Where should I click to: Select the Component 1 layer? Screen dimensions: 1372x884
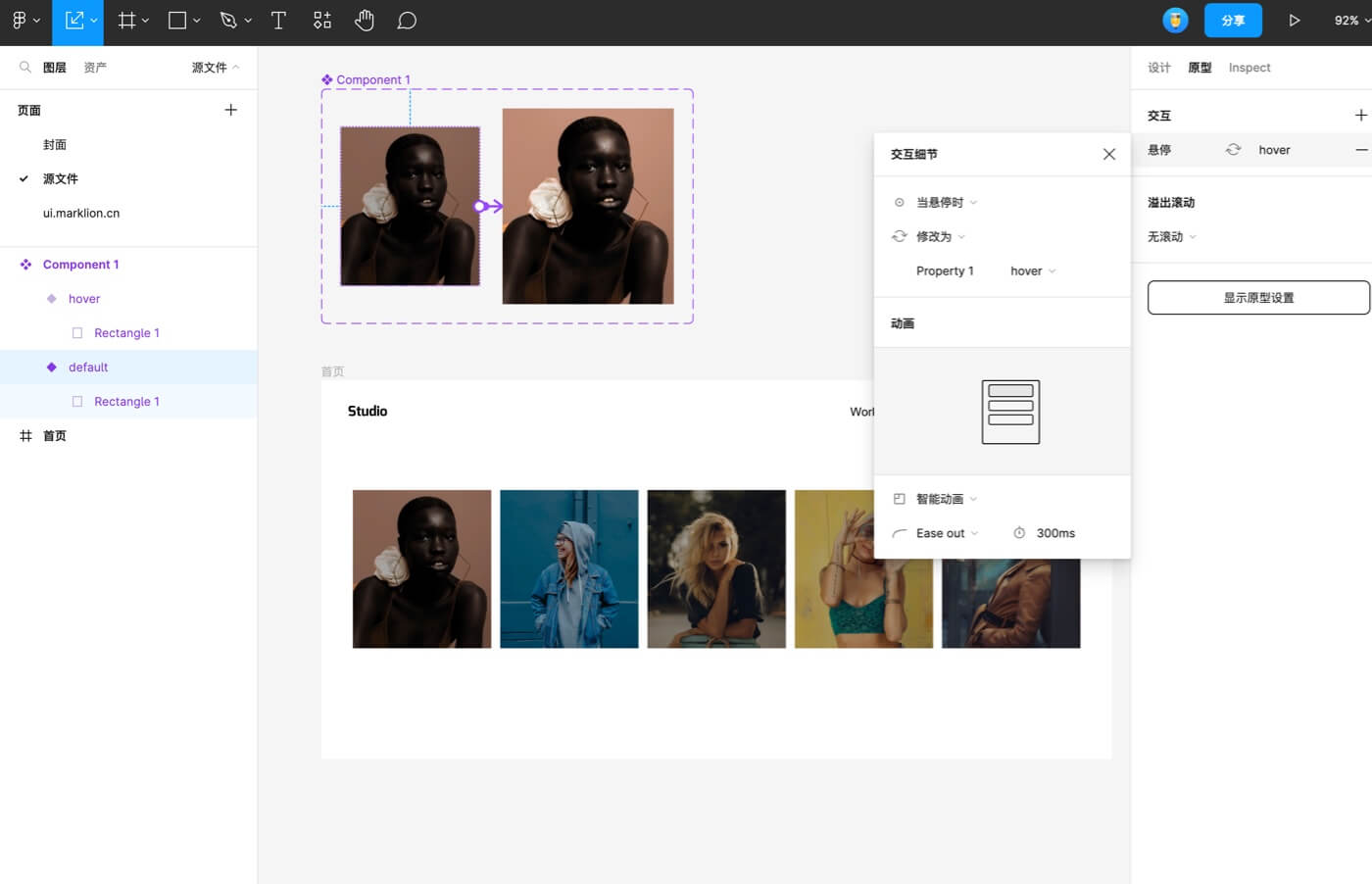(x=128, y=265)
